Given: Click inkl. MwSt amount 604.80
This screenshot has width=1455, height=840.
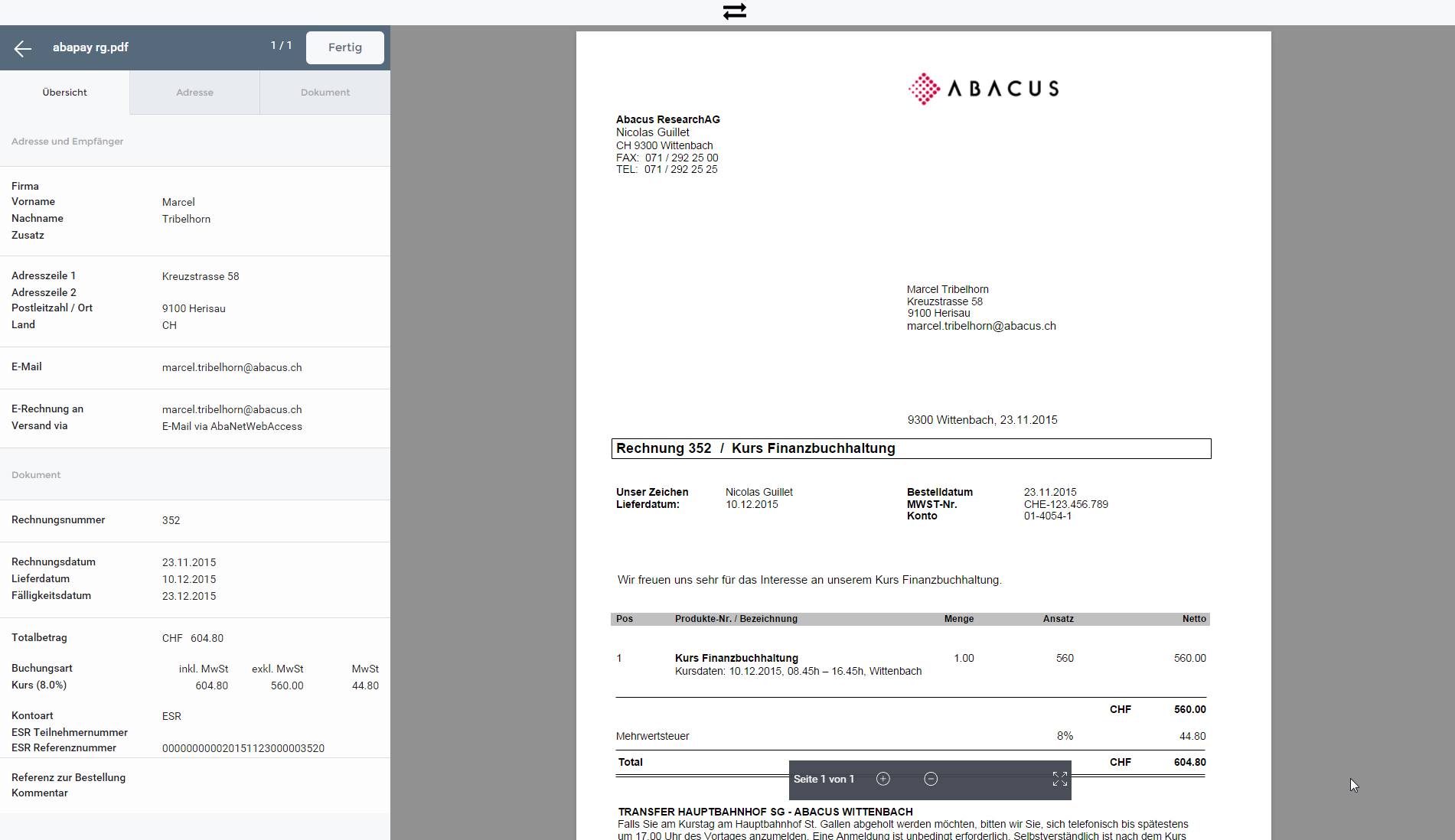Looking at the screenshot, I should pyautogui.click(x=211, y=686).
